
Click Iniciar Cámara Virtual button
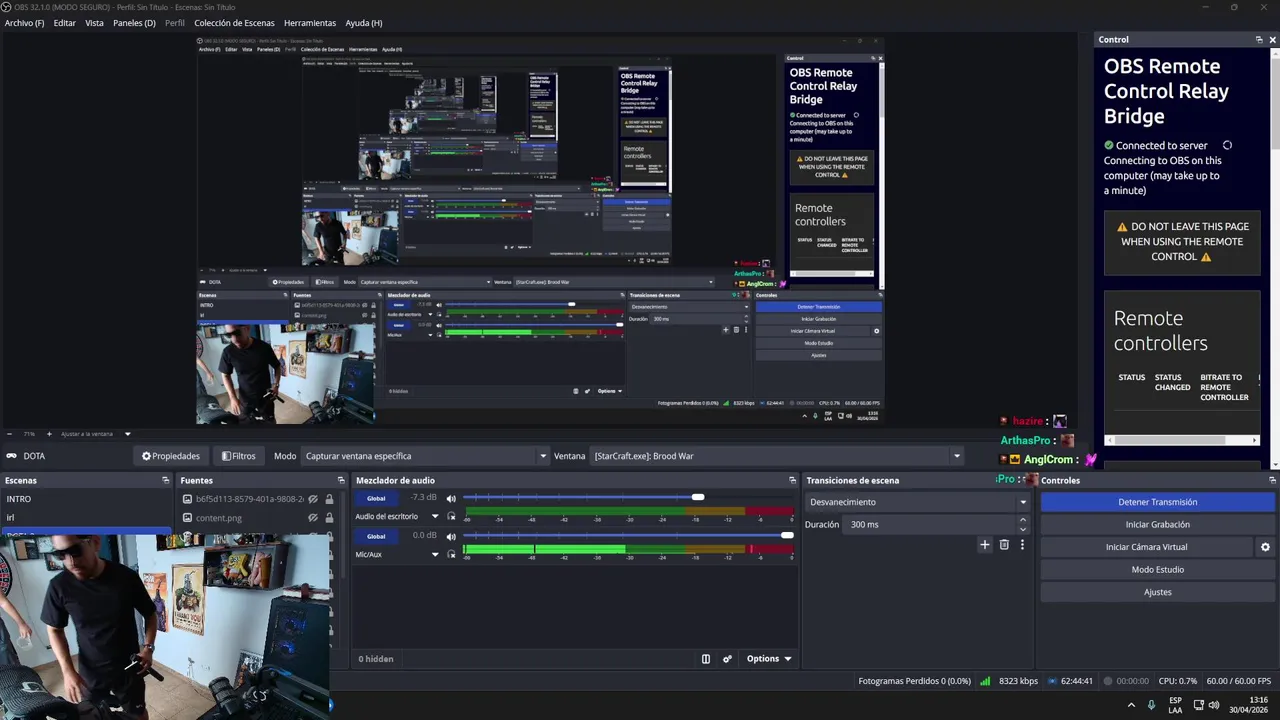coord(1146,547)
